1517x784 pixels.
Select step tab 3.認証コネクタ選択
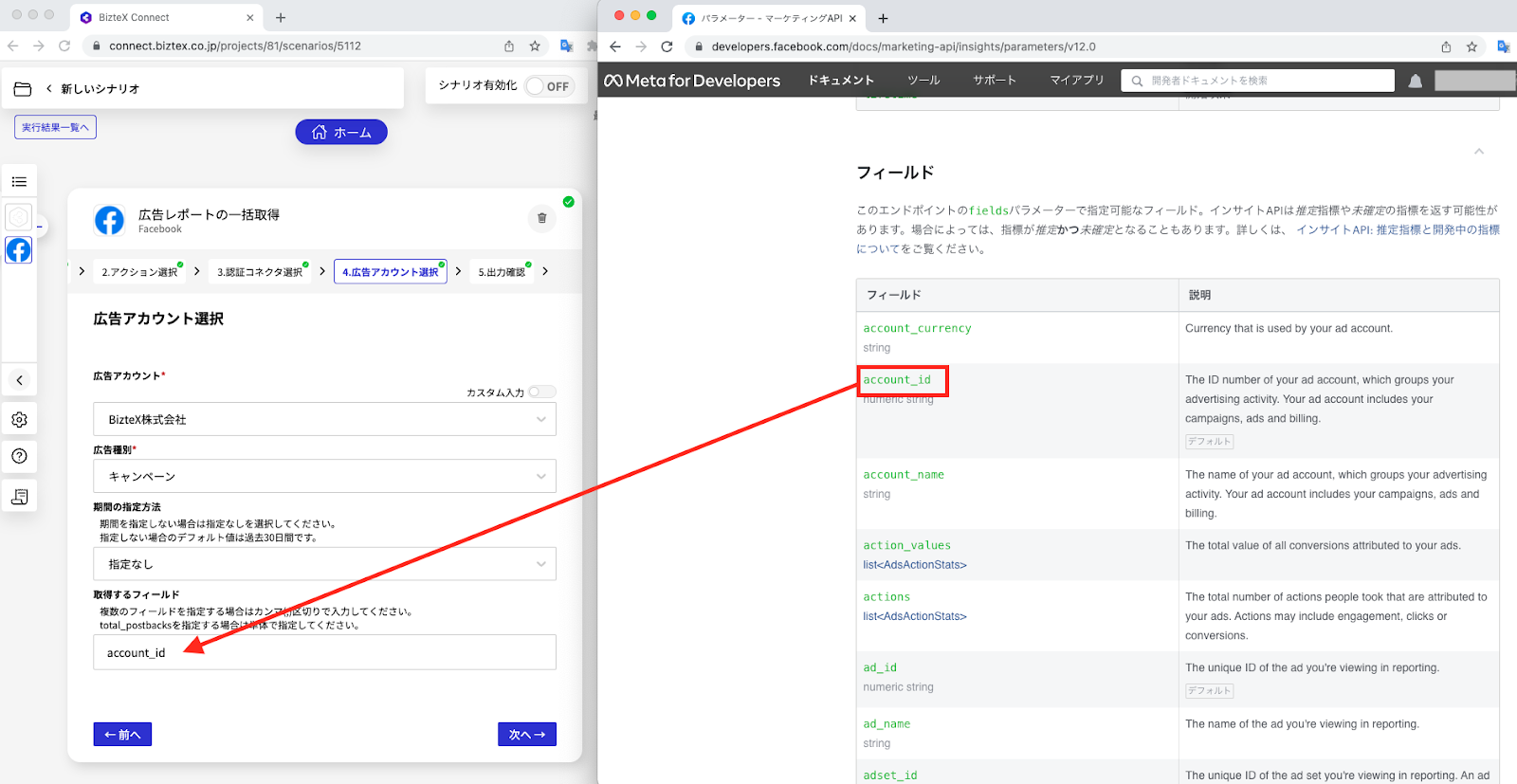click(260, 272)
